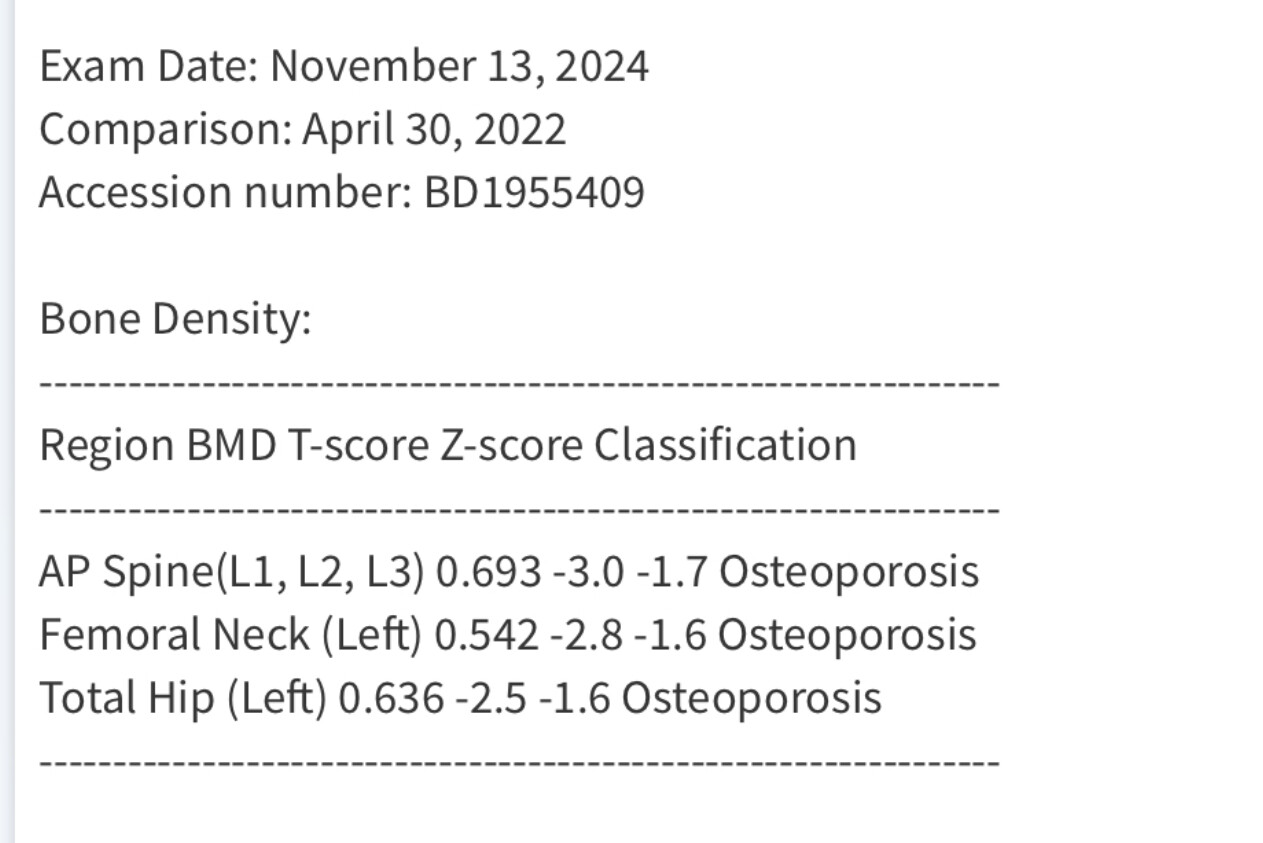This screenshot has height=843, width=1263.
Task: Click the comparison date April 30, 2022
Action: (x=434, y=130)
